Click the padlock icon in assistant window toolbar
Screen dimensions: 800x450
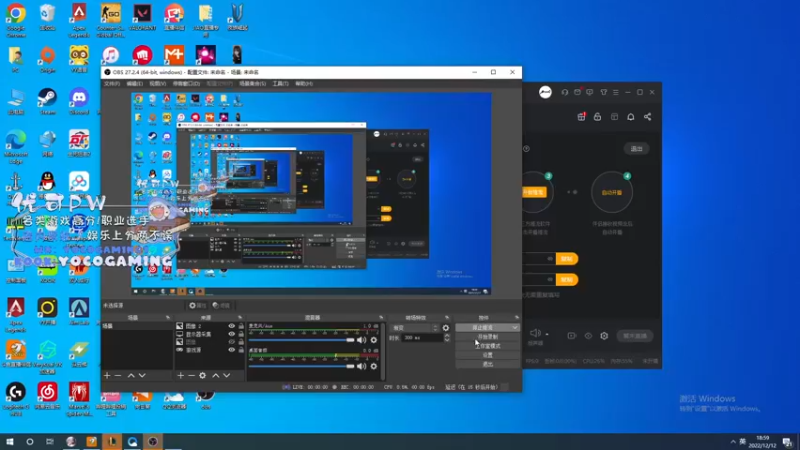click(597, 117)
